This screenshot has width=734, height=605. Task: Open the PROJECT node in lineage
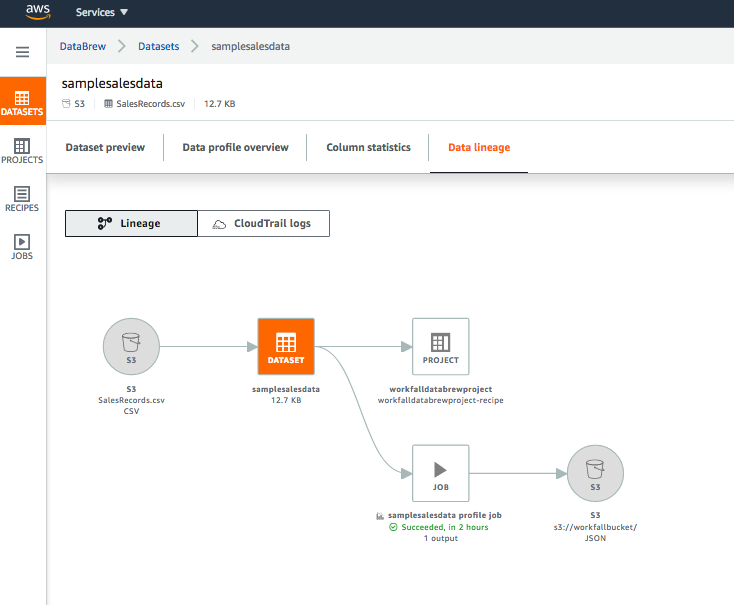440,347
